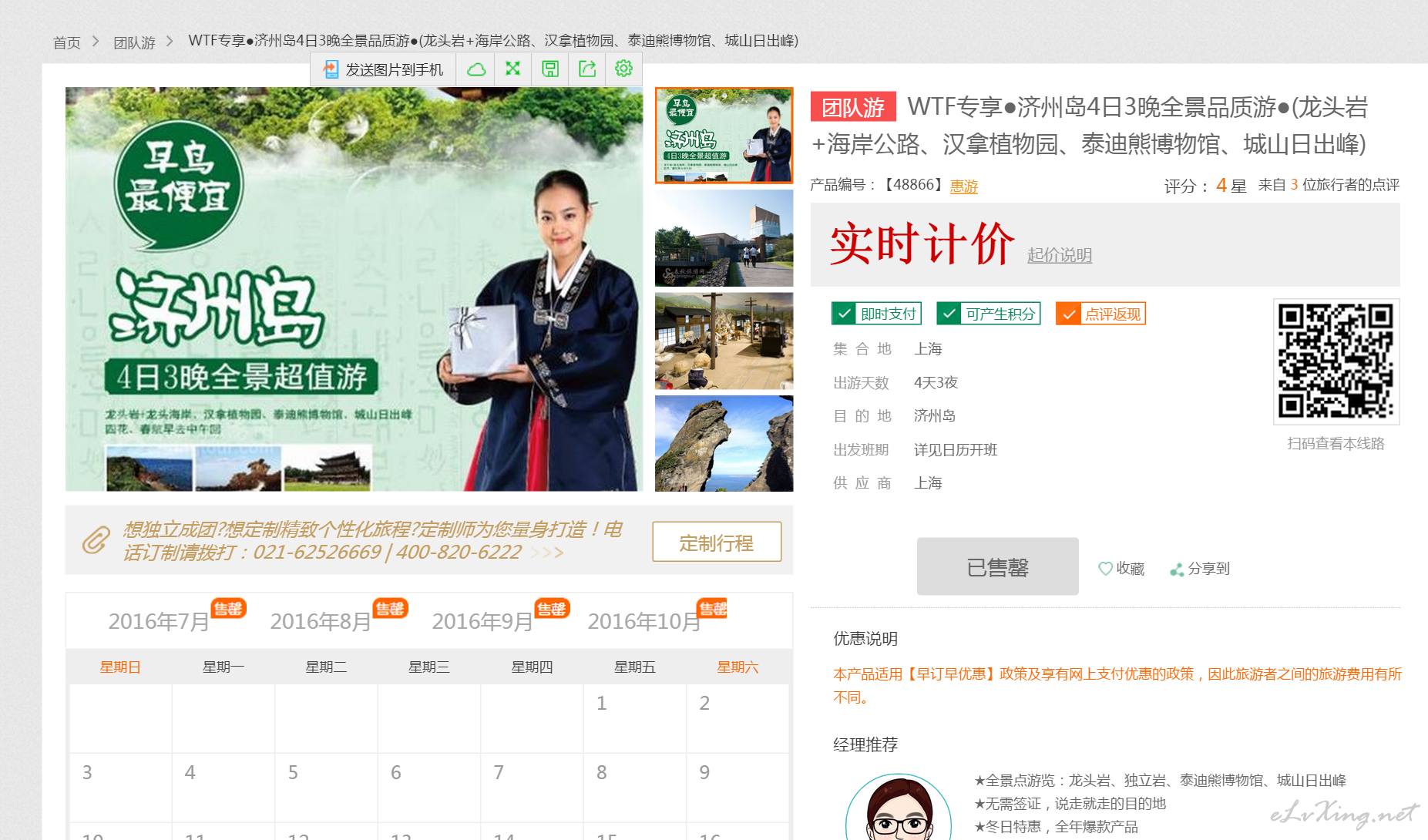Click the 可产生积分 checkmark badge
The image size is (1428, 840).
[x=988, y=314]
